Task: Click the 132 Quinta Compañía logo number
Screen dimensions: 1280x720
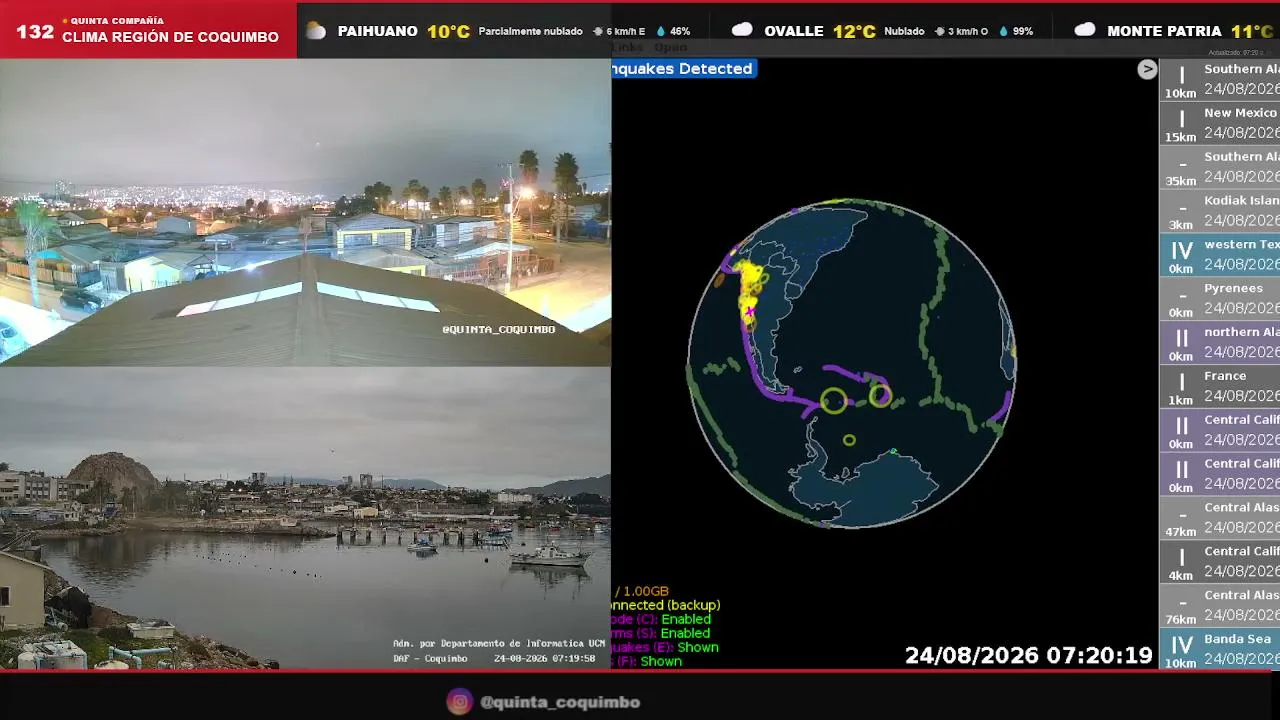Action: pyautogui.click(x=35, y=32)
